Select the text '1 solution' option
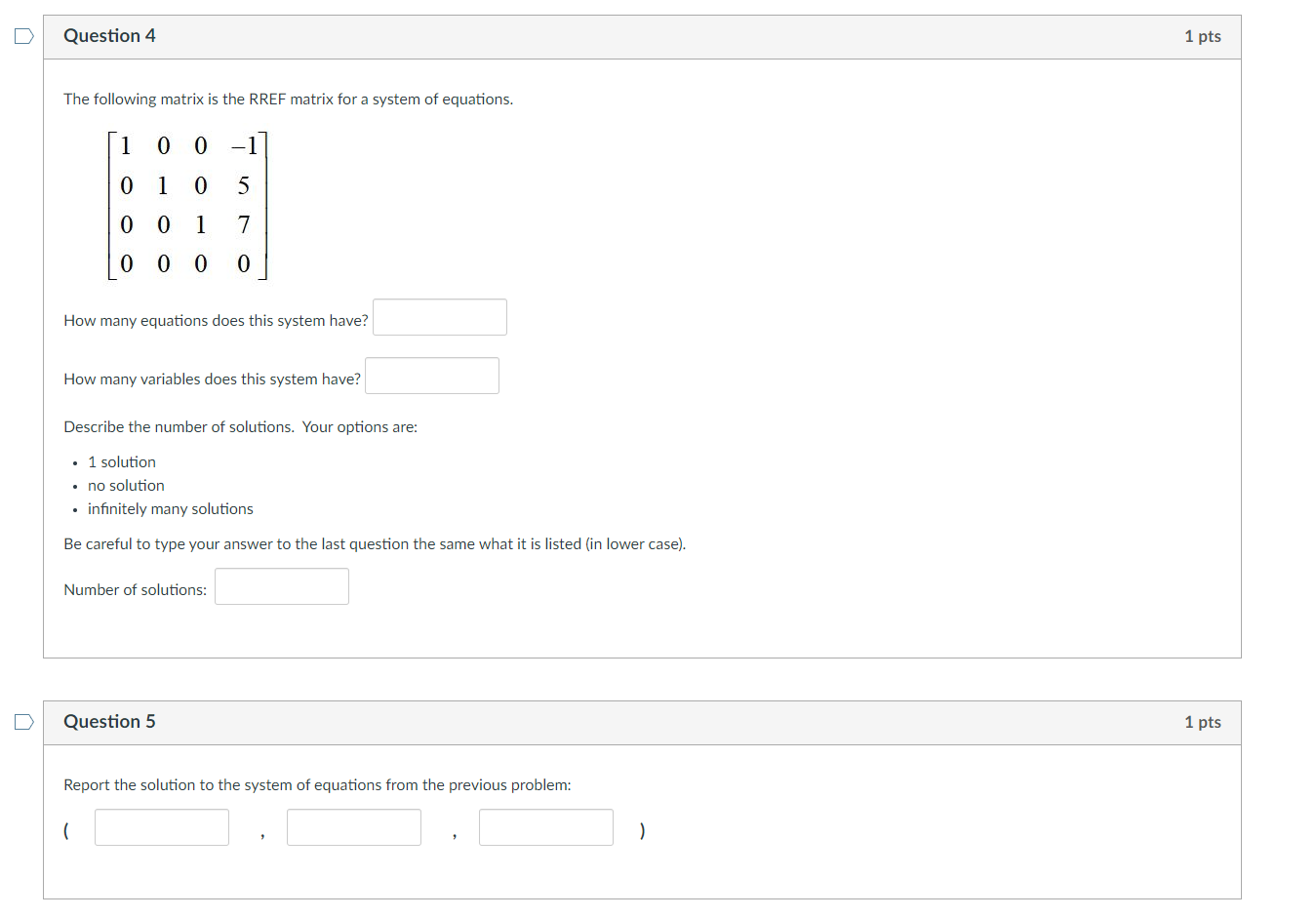This screenshot has height=918, width=1316. pyautogui.click(x=121, y=461)
